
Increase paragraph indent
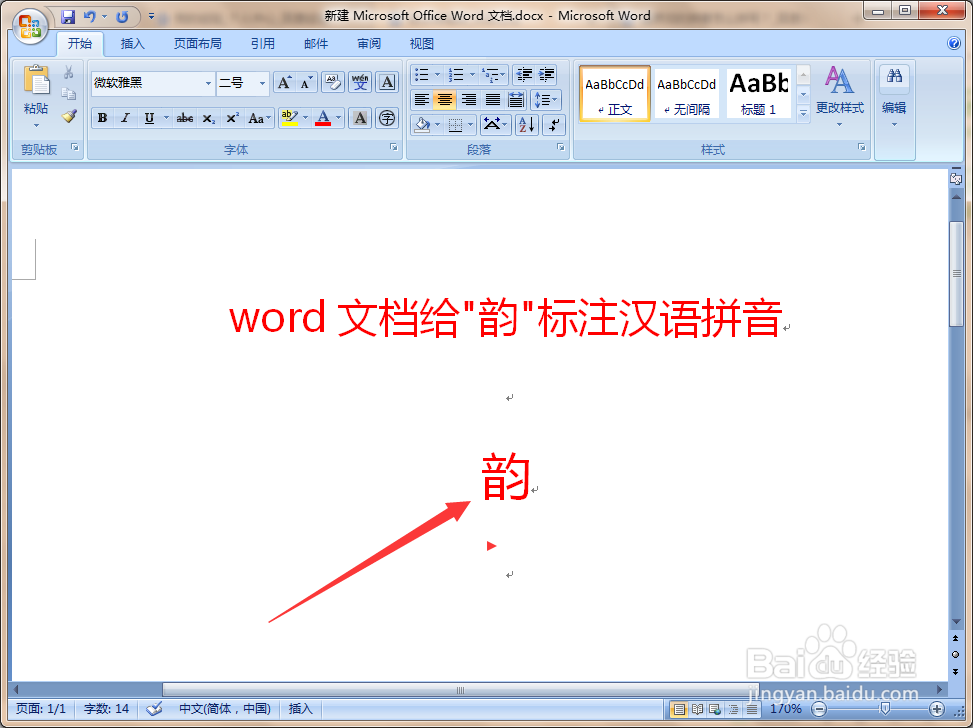coord(547,75)
